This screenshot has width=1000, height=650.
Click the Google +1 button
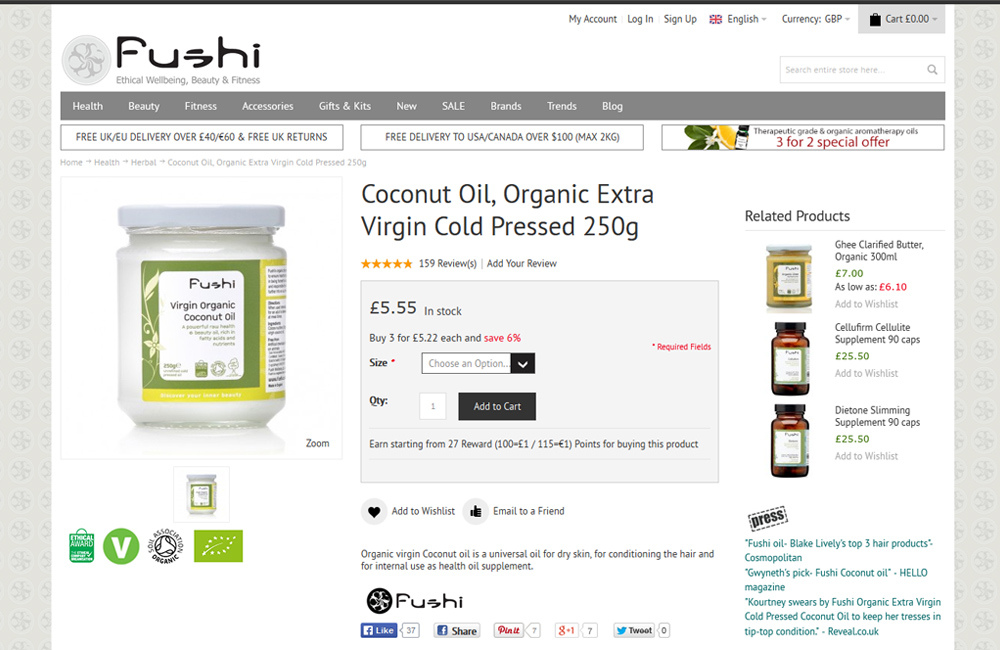(567, 630)
